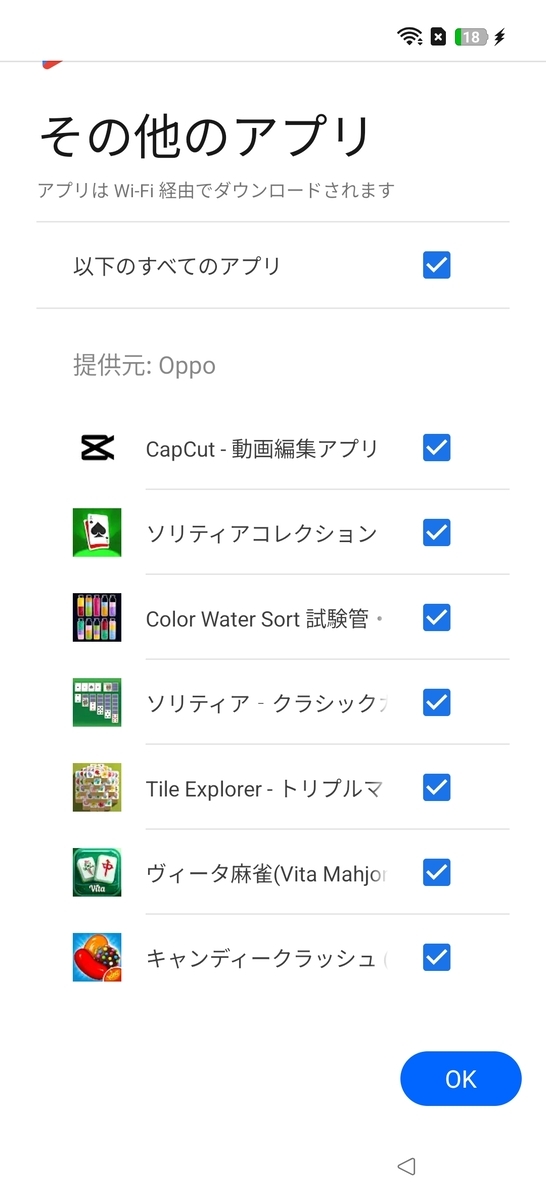The width and height of the screenshot is (546, 1200).
Task: Tap the classic Solitaire card table icon
Action: [x=97, y=703]
